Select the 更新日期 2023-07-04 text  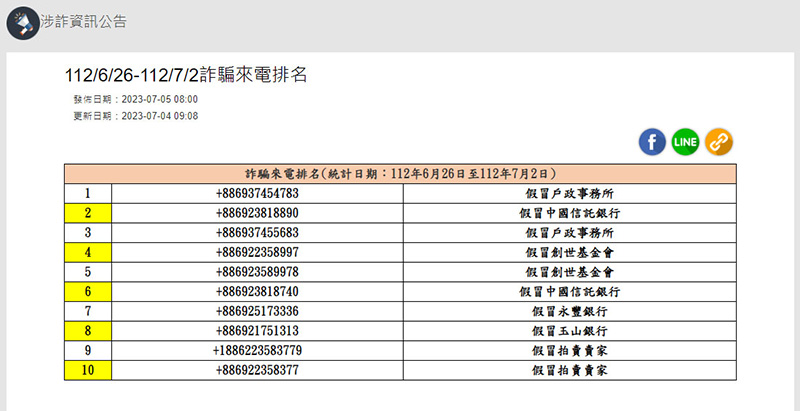tap(135, 116)
